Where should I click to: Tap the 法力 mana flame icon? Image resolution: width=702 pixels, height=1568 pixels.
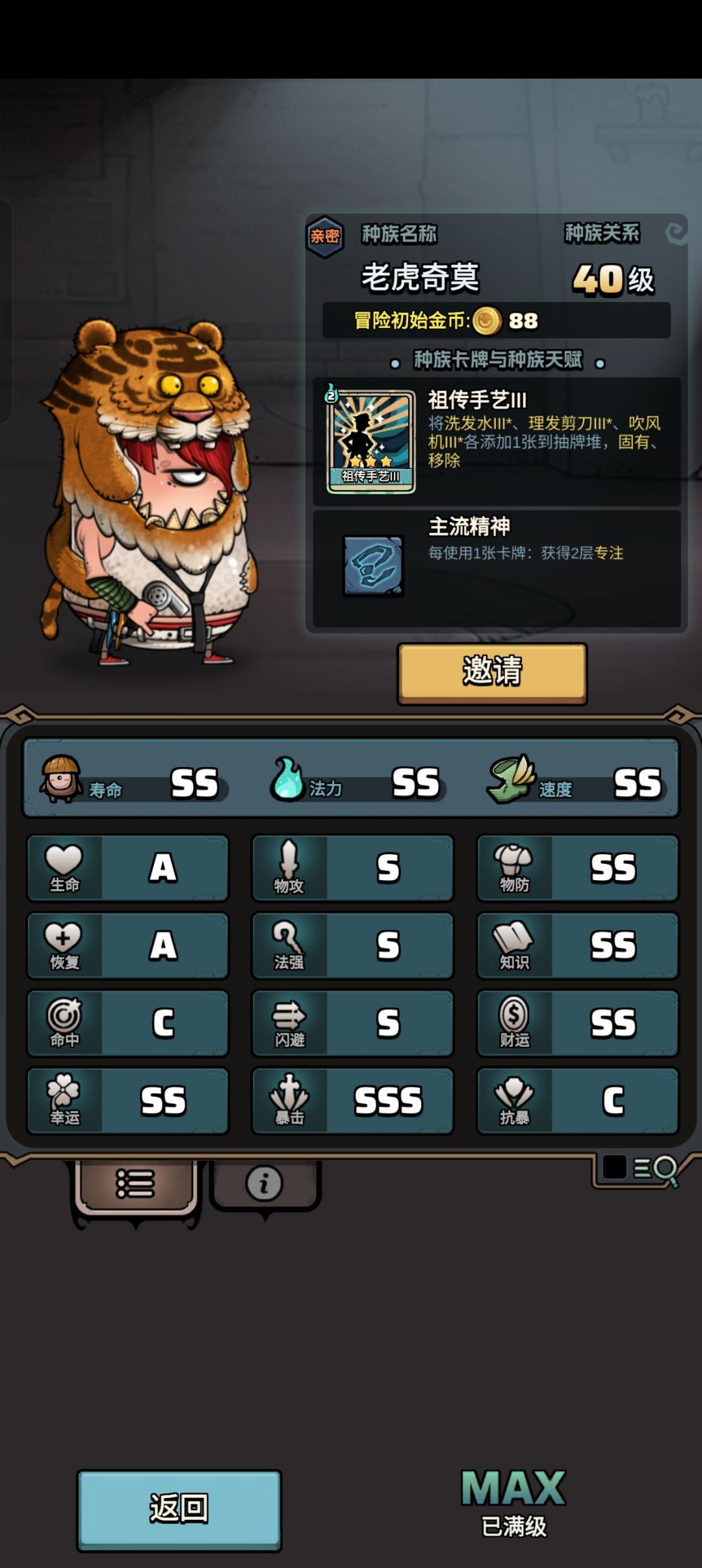click(x=287, y=778)
